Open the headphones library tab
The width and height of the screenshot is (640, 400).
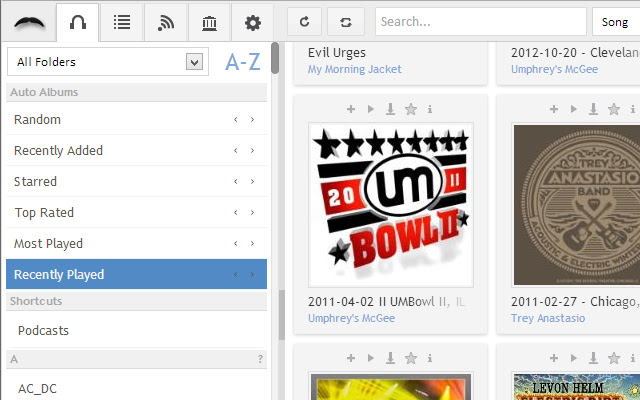click(78, 23)
